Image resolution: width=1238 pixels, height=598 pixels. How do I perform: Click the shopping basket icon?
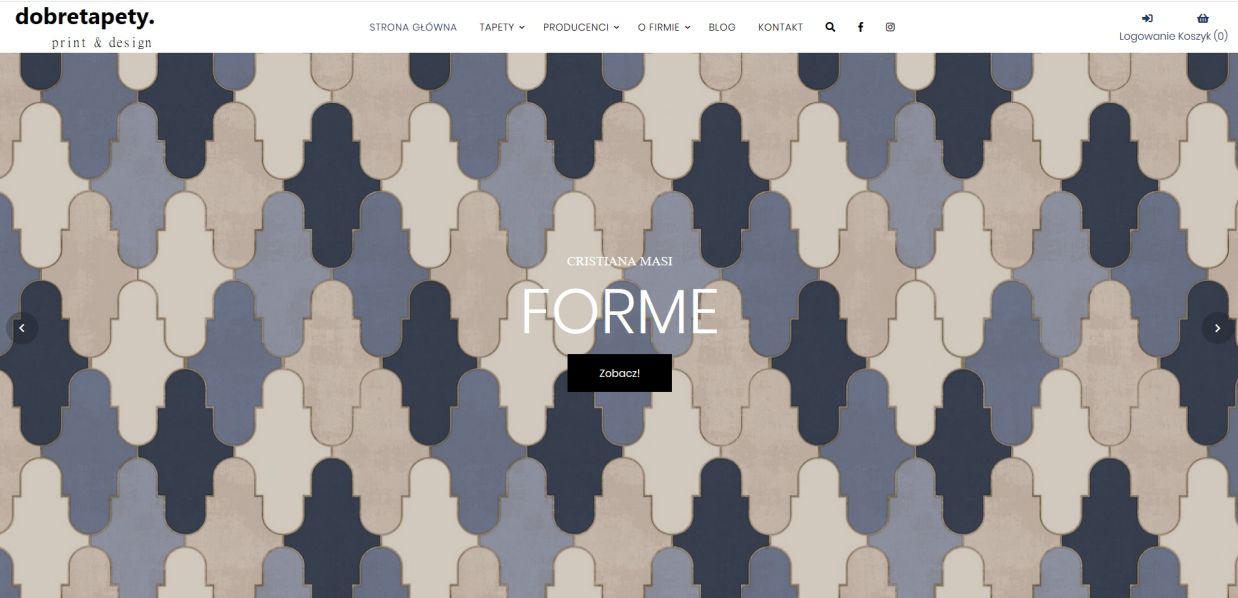pyautogui.click(x=1203, y=18)
